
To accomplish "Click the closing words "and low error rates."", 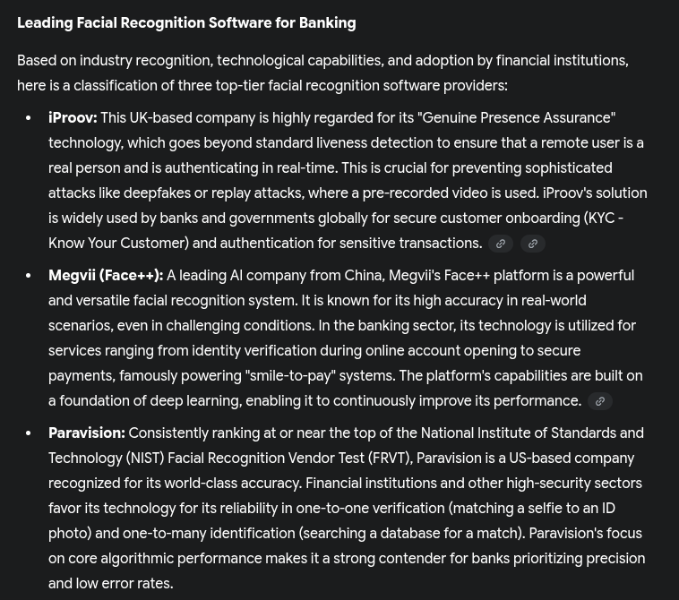I will [x=110, y=583].
